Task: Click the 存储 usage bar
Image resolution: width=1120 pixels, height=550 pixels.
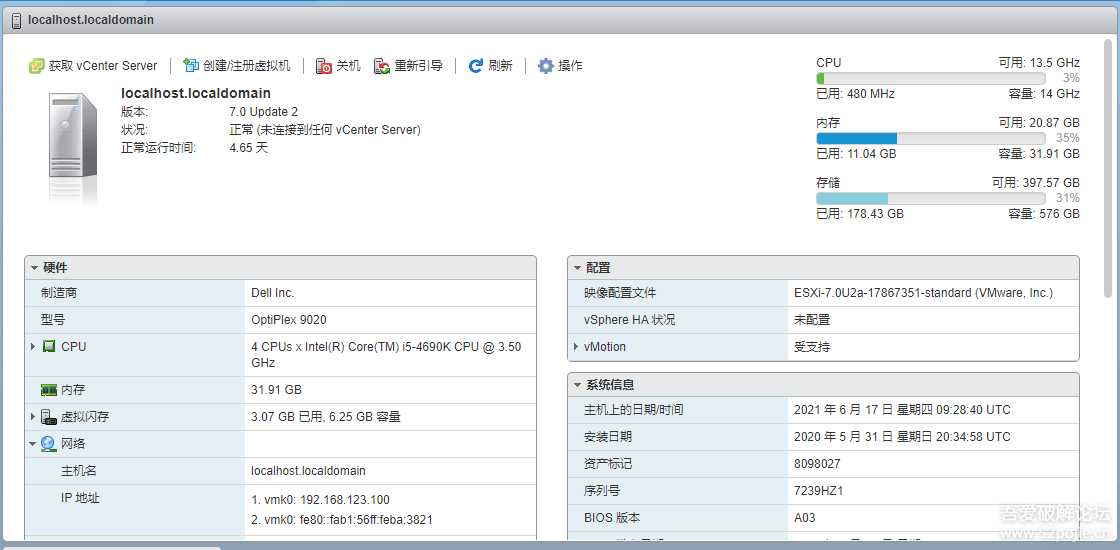Action: 930,198
